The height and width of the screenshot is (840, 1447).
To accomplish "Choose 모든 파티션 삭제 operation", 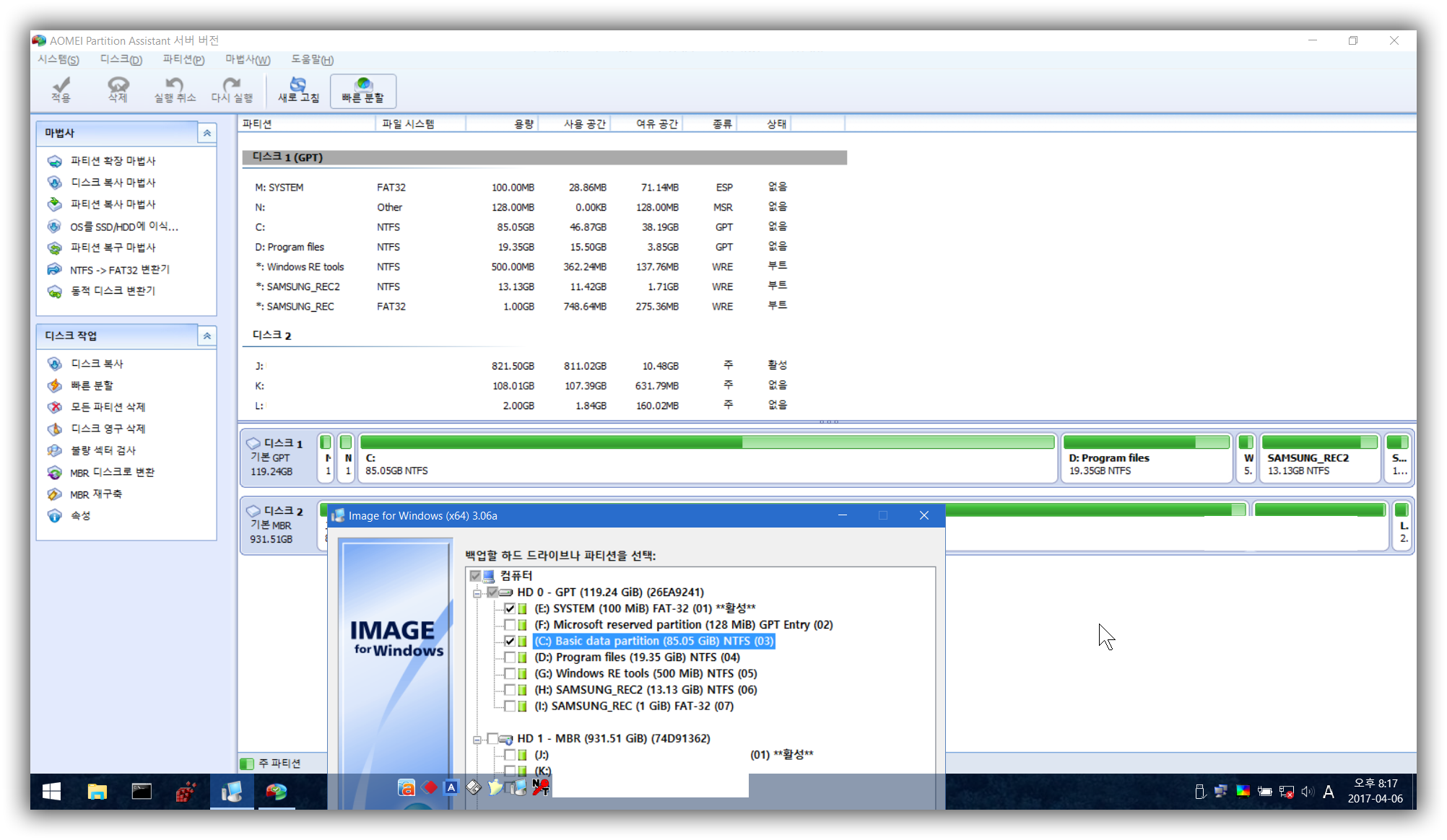I will coord(108,407).
